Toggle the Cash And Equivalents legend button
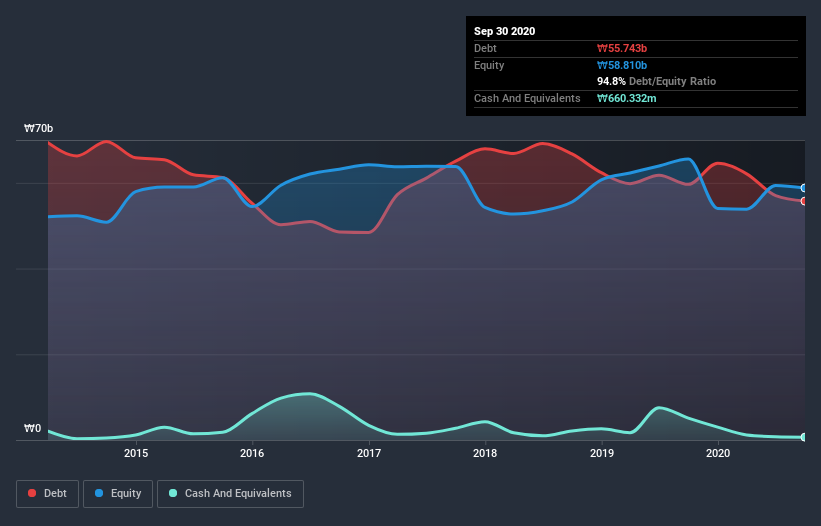Viewport: 821px width, 526px height. (x=230, y=494)
